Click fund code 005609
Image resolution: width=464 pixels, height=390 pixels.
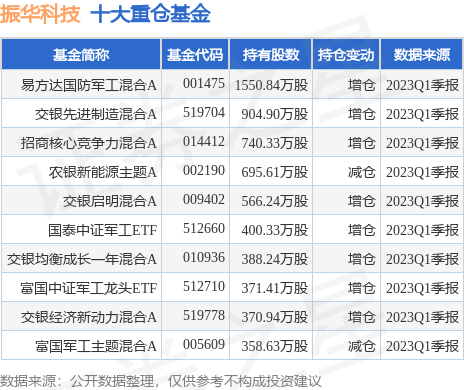click(204, 344)
